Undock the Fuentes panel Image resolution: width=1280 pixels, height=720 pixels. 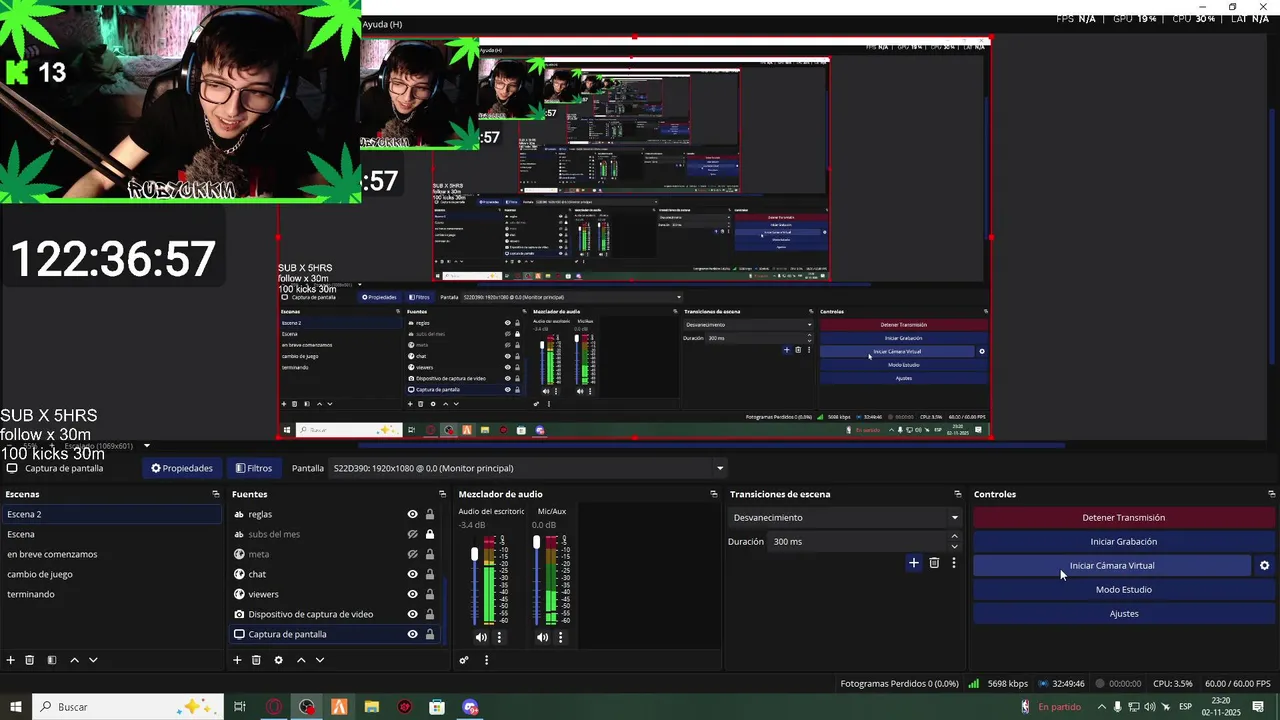(442, 494)
